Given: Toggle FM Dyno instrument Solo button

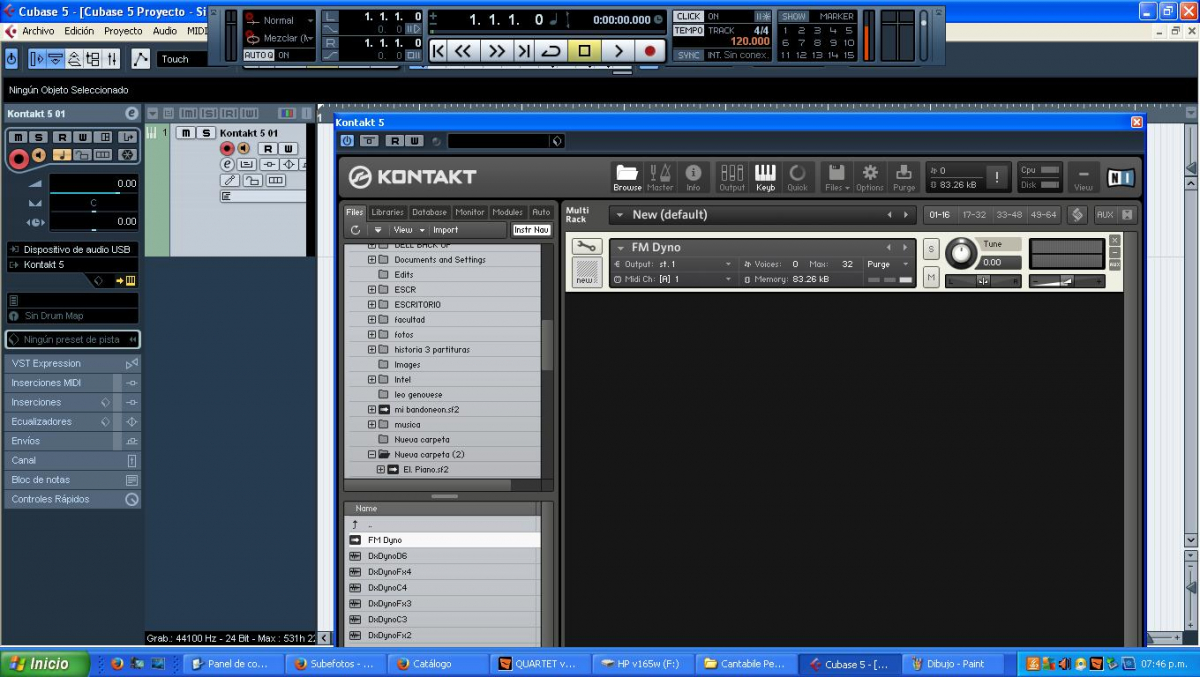Looking at the screenshot, I should 931,249.
